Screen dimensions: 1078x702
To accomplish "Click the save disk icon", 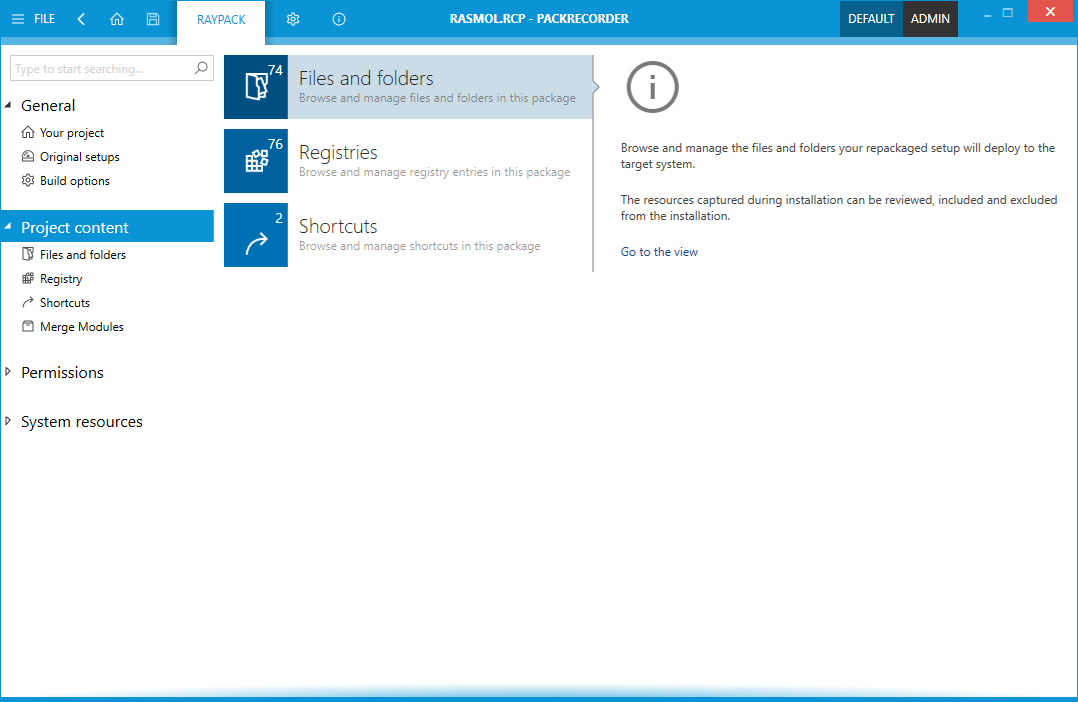I will click(152, 19).
